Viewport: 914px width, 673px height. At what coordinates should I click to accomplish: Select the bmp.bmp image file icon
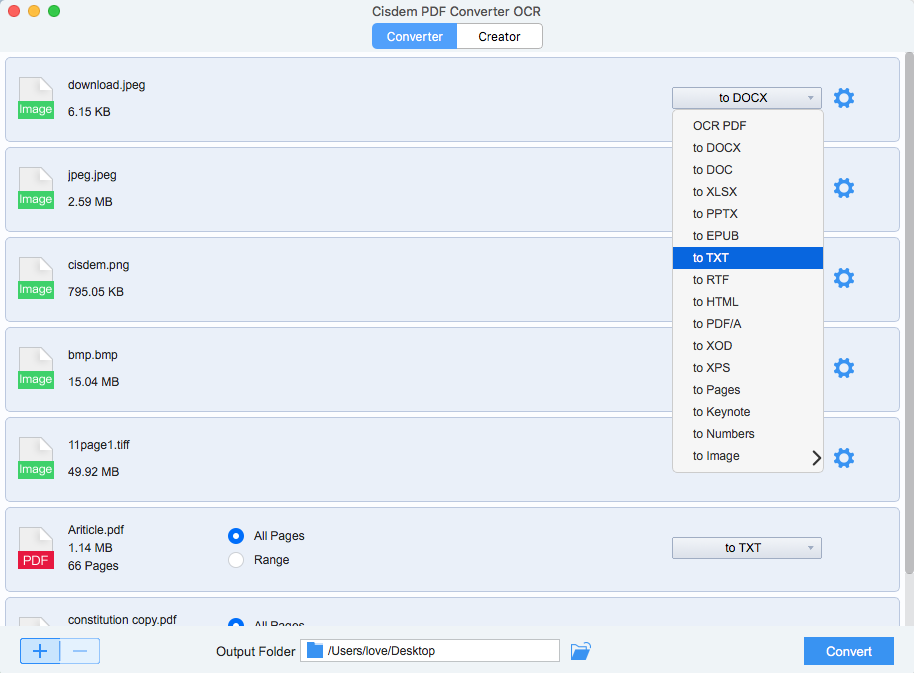click(36, 368)
